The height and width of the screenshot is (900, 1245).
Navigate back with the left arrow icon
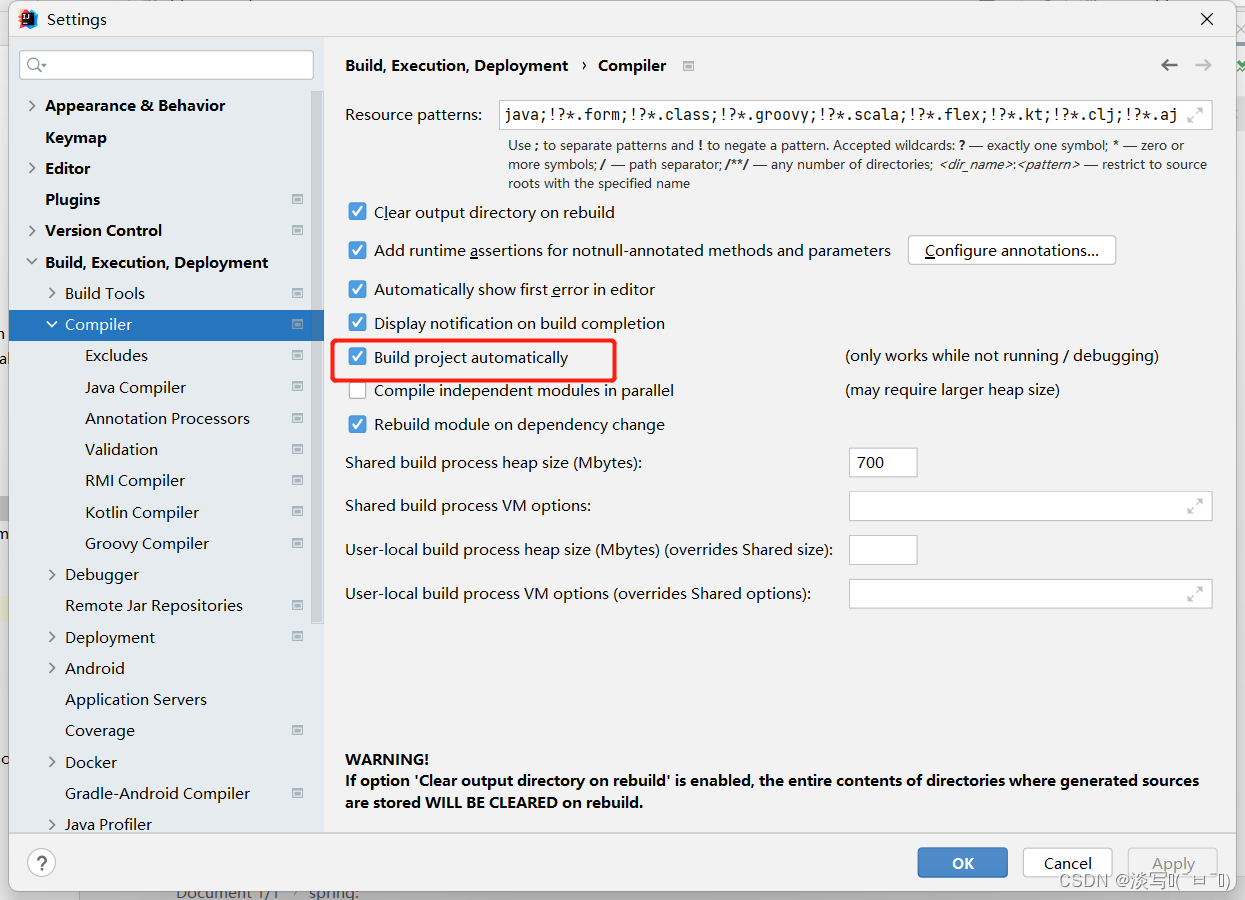[x=1169, y=65]
